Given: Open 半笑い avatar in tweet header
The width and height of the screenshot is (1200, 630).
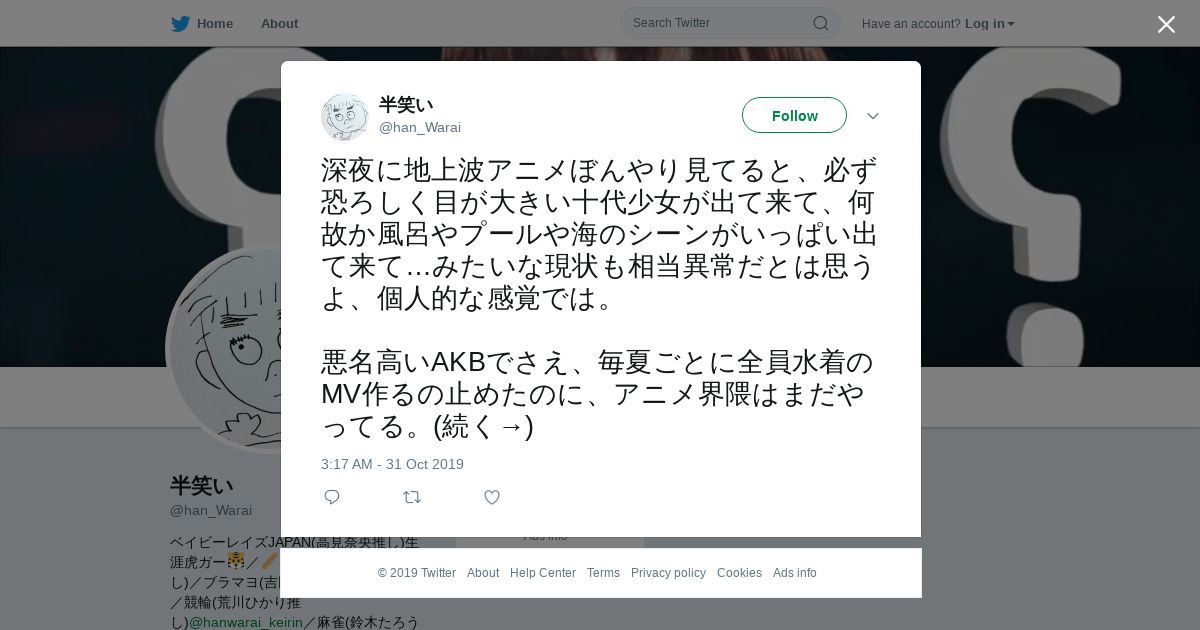Looking at the screenshot, I should [x=345, y=117].
